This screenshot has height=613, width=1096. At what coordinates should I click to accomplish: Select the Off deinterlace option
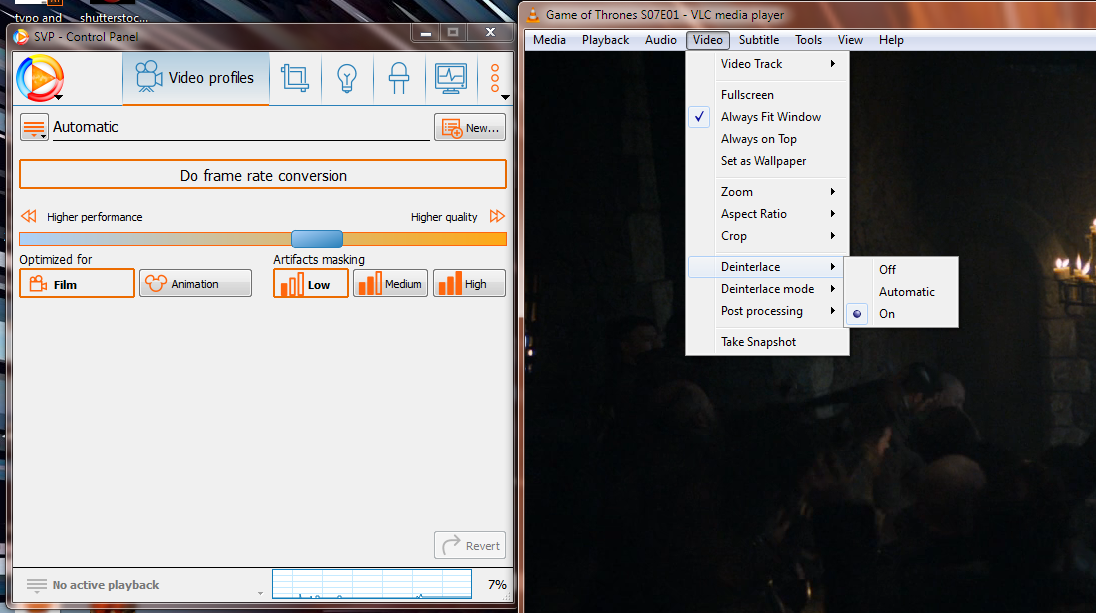(x=887, y=270)
